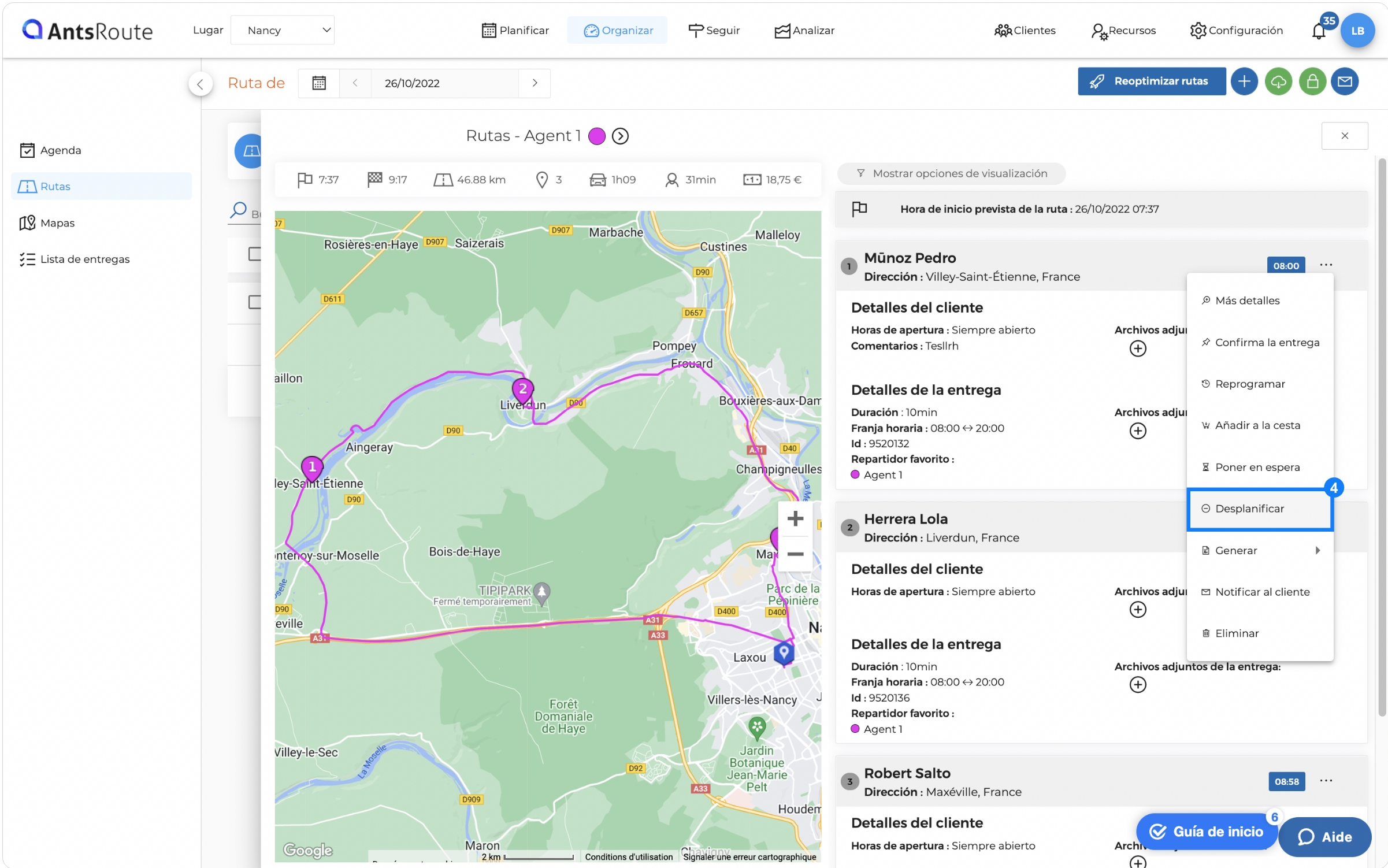Viewport: 1388px width, 868px height.
Task: Click the blue plus add button
Action: (1244, 81)
